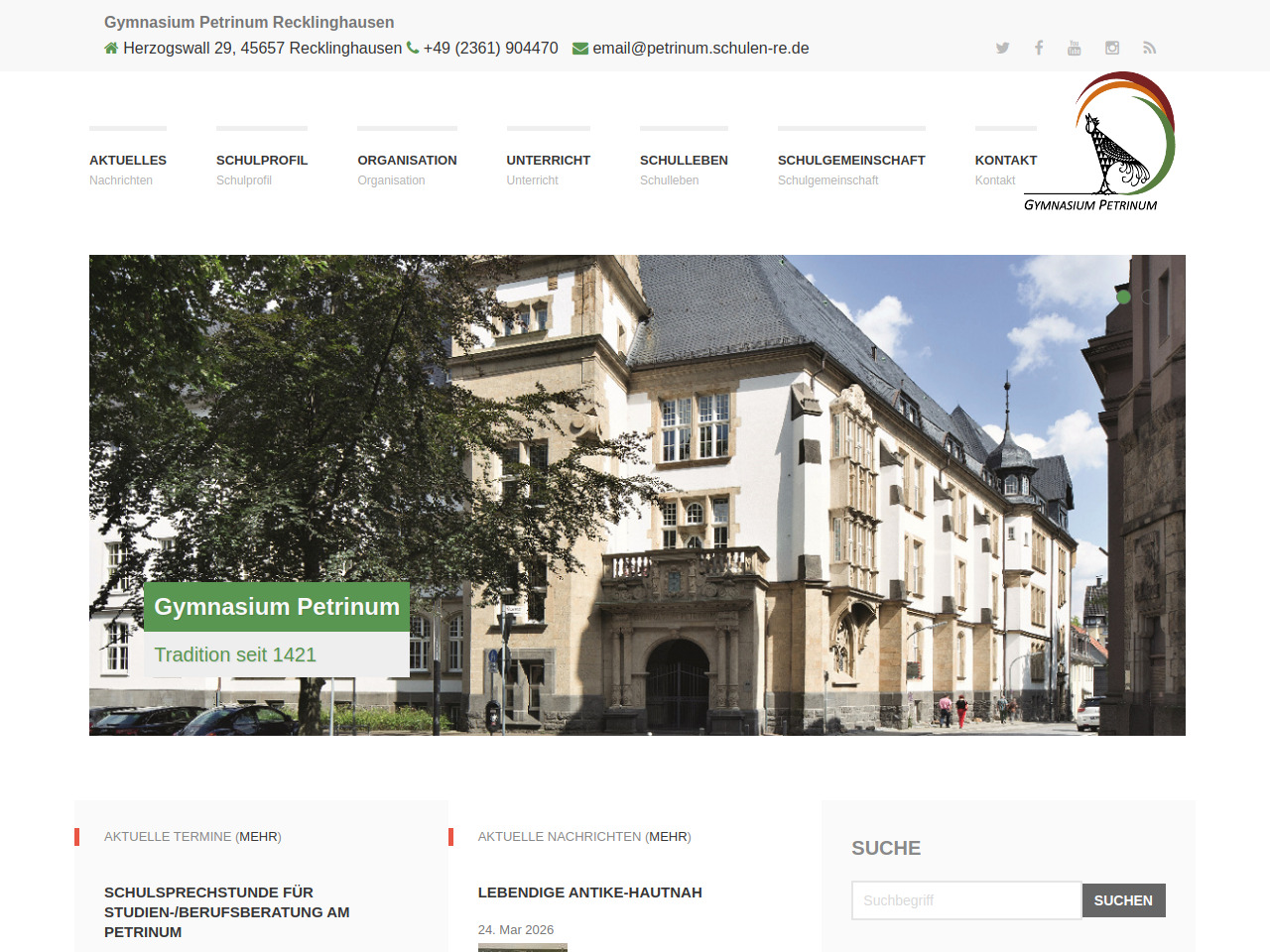This screenshot has height=952, width=1270.
Task: Open the RSS feed icon
Action: pyautogui.click(x=1149, y=48)
